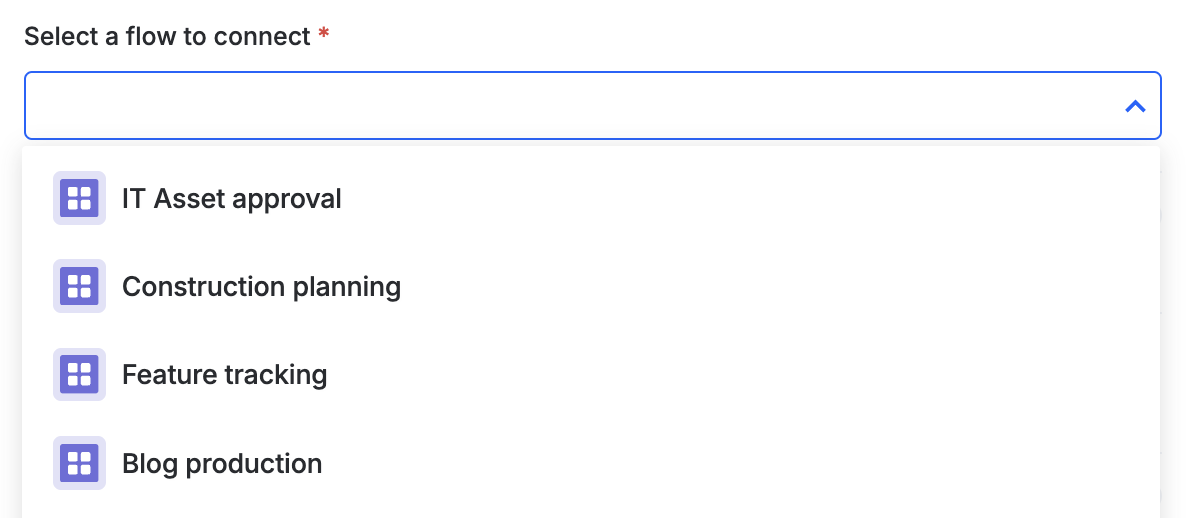The image size is (1190, 518).
Task: Choose the Blog production flow entry
Action: (591, 463)
